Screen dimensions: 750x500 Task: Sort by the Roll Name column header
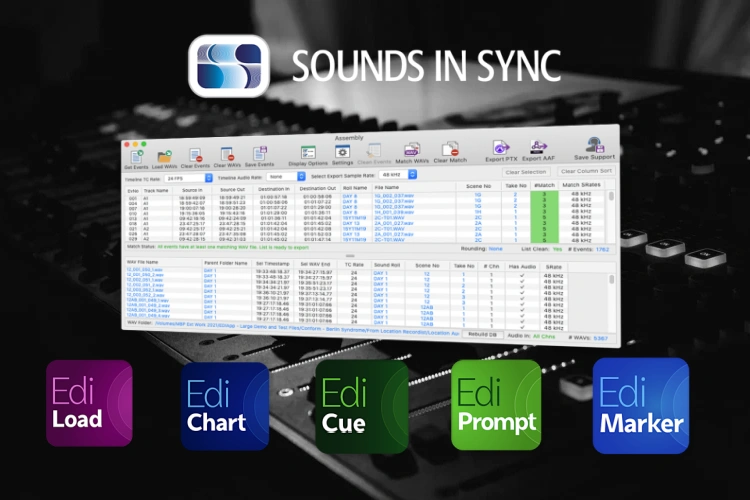coord(355,188)
